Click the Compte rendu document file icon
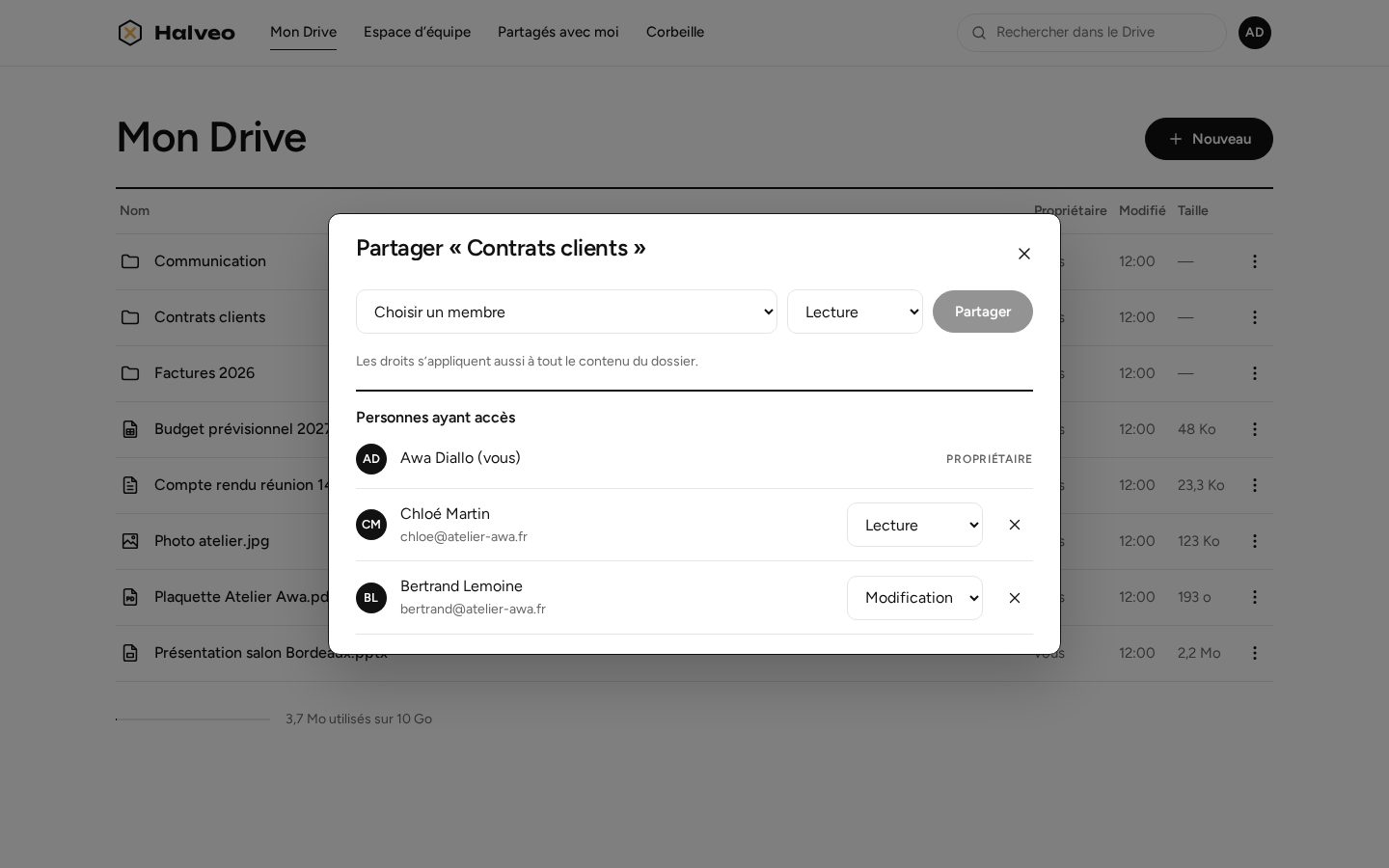 point(130,485)
